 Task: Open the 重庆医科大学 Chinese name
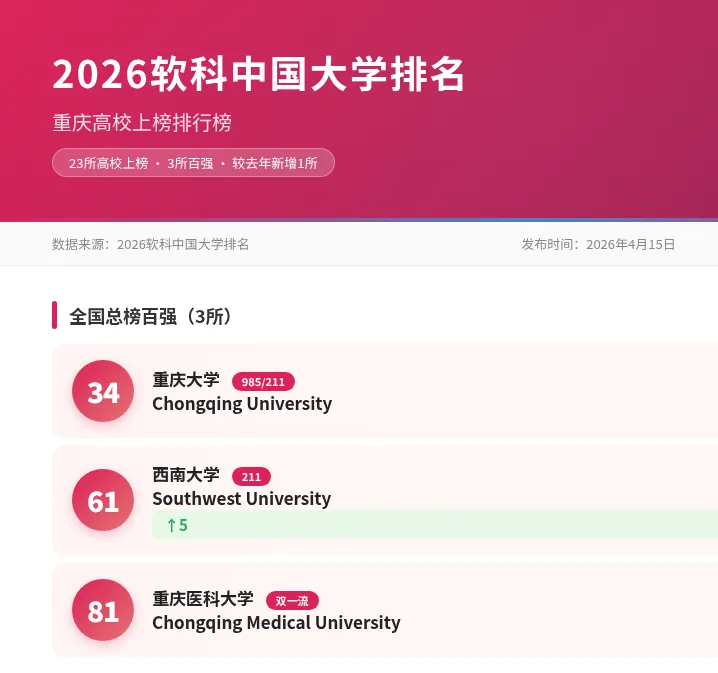tap(203, 599)
